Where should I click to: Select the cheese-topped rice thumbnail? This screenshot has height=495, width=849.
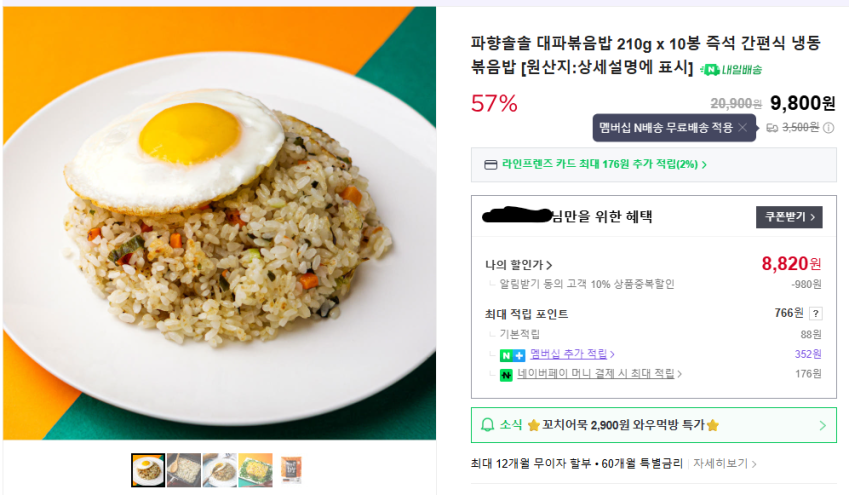point(255,470)
